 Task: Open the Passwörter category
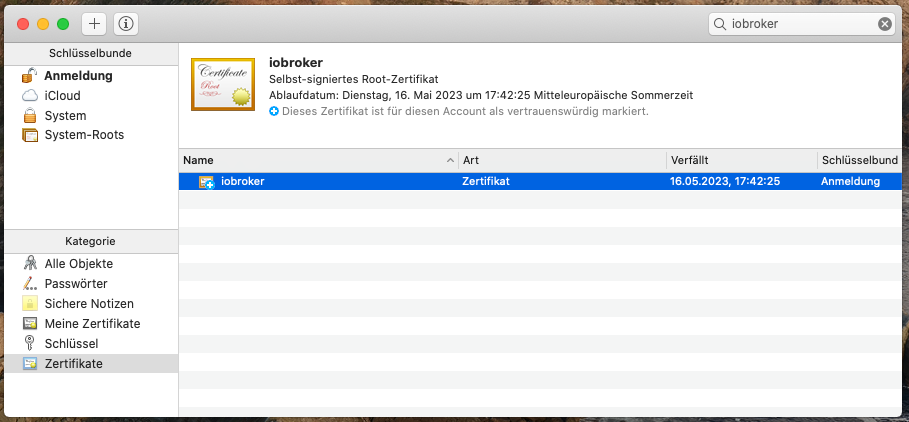coord(76,284)
